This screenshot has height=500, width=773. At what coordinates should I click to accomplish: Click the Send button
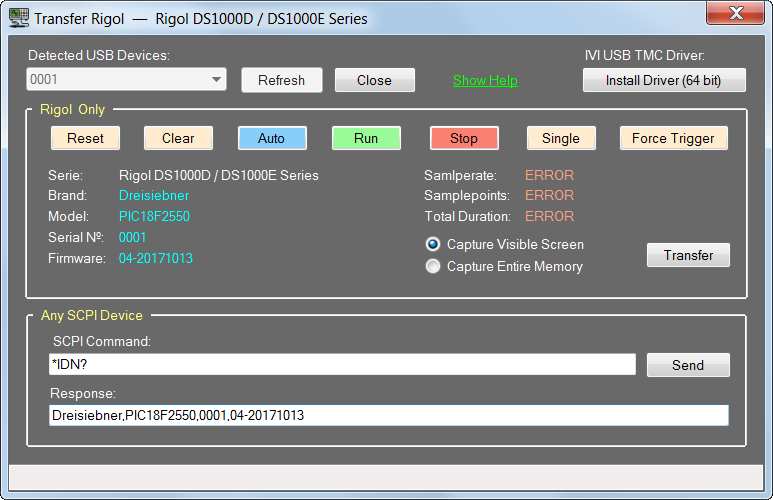coord(688,365)
